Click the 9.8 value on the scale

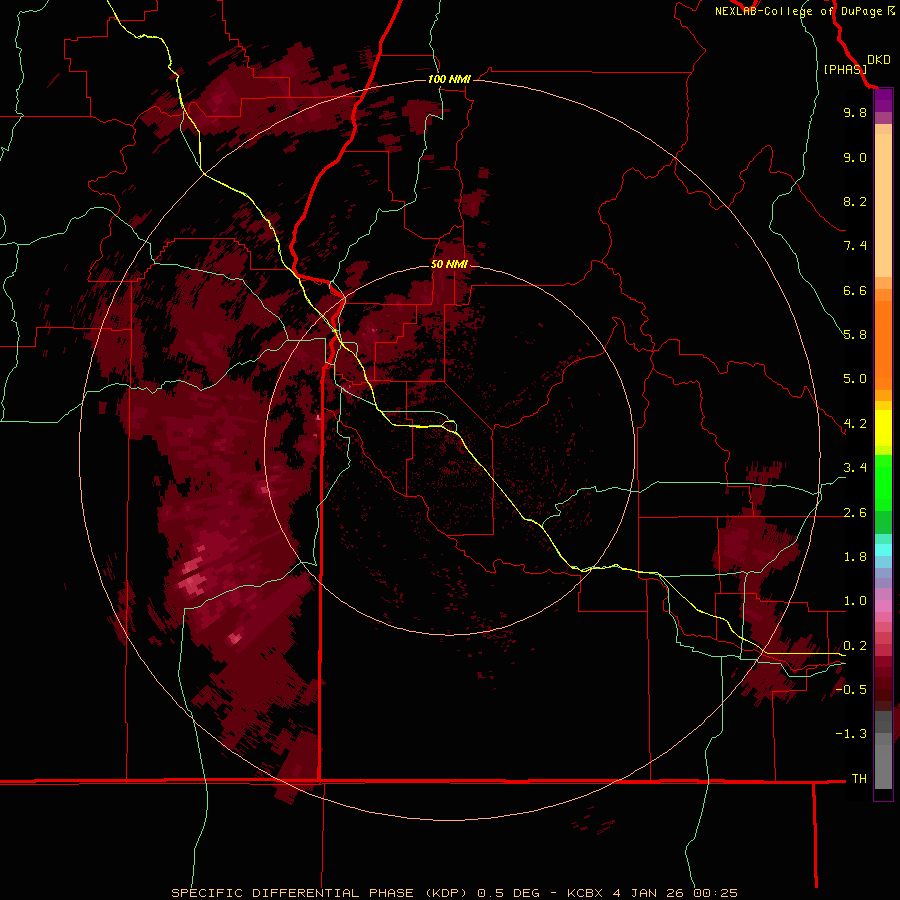pos(855,112)
